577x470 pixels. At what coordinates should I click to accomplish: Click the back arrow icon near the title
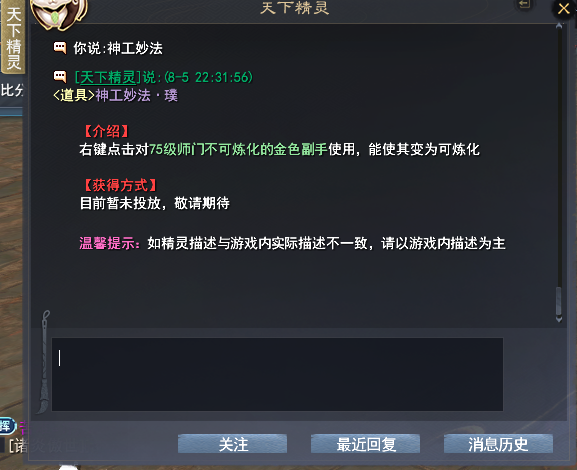pyautogui.click(x=524, y=4)
